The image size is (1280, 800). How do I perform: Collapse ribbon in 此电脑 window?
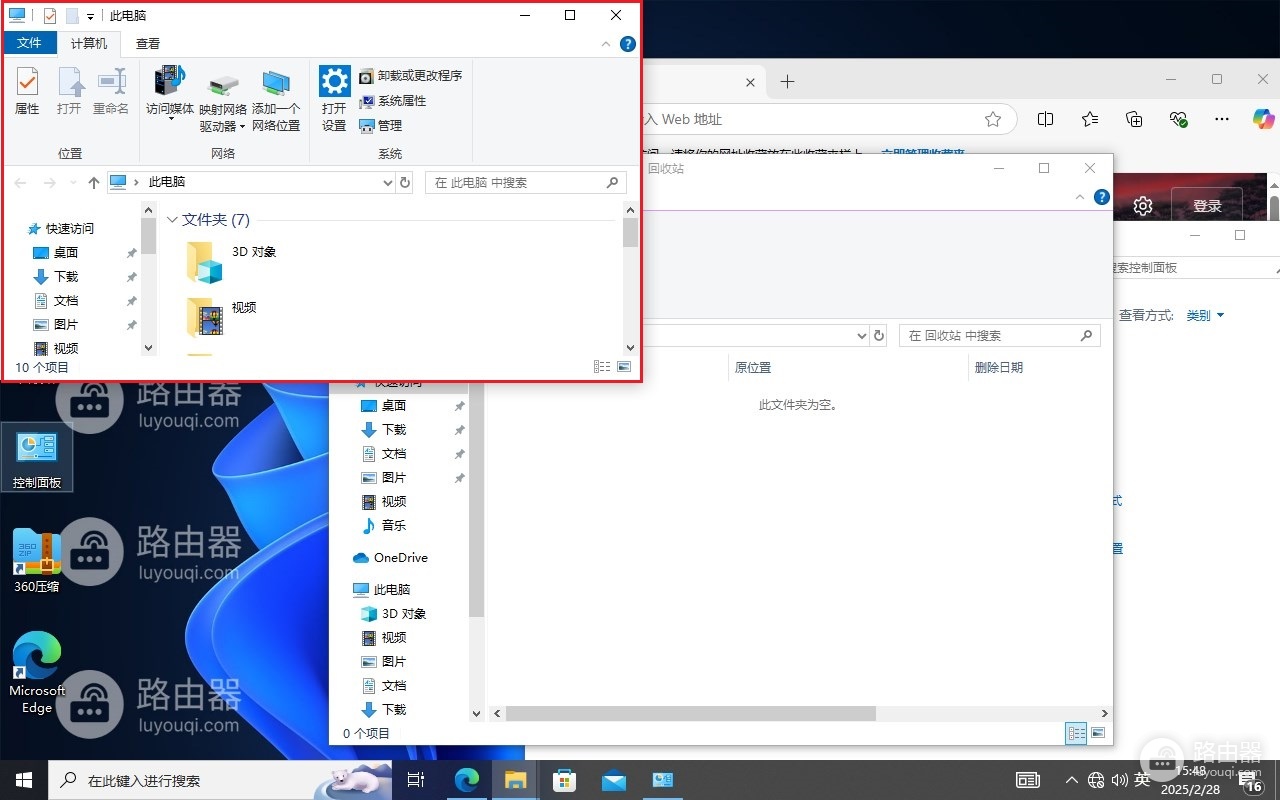click(606, 44)
